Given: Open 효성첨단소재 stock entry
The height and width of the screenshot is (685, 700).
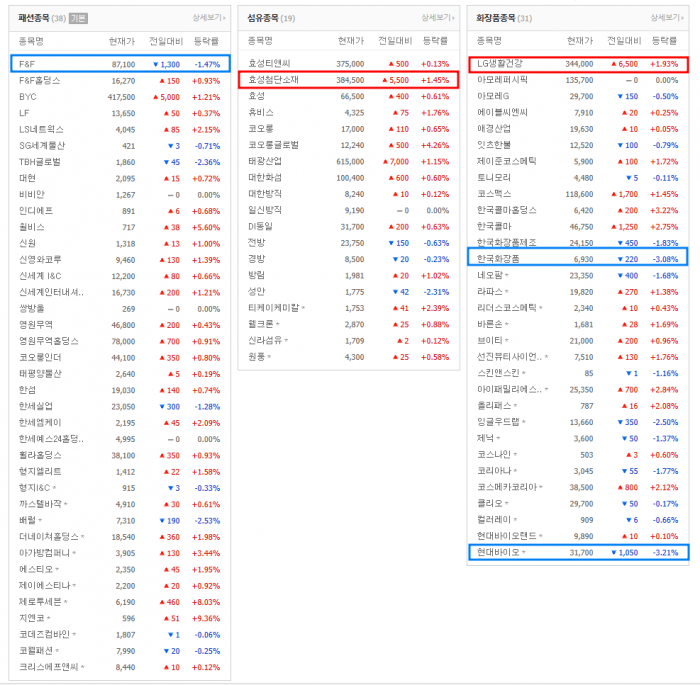Looking at the screenshot, I should tap(273, 80).
